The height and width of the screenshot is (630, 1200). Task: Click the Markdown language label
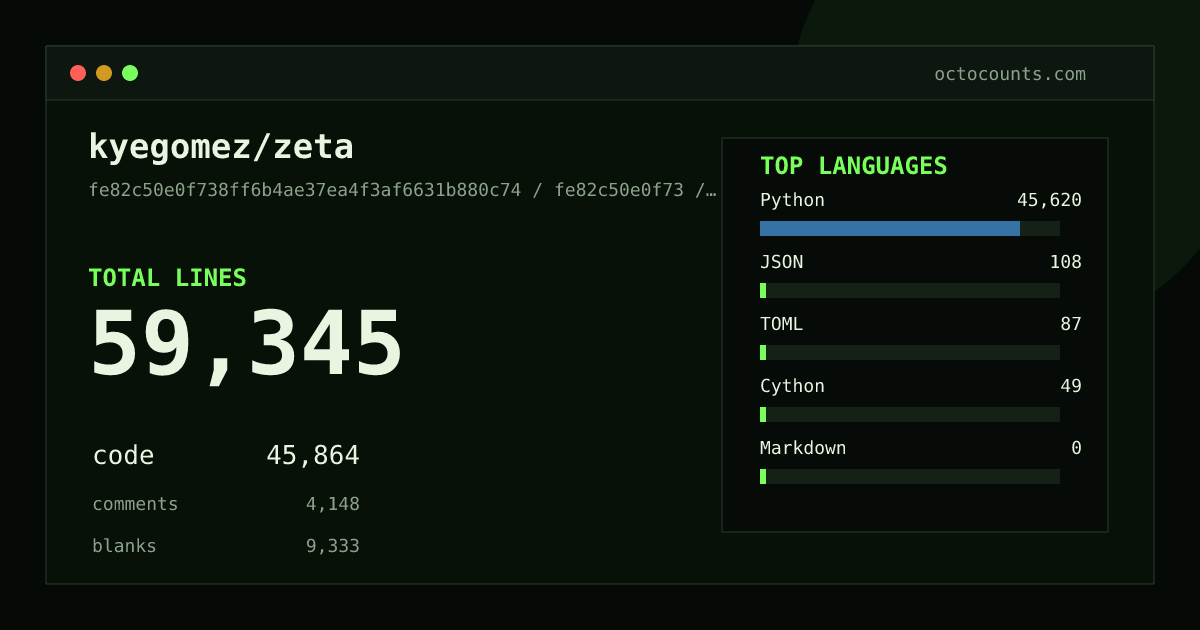point(803,448)
